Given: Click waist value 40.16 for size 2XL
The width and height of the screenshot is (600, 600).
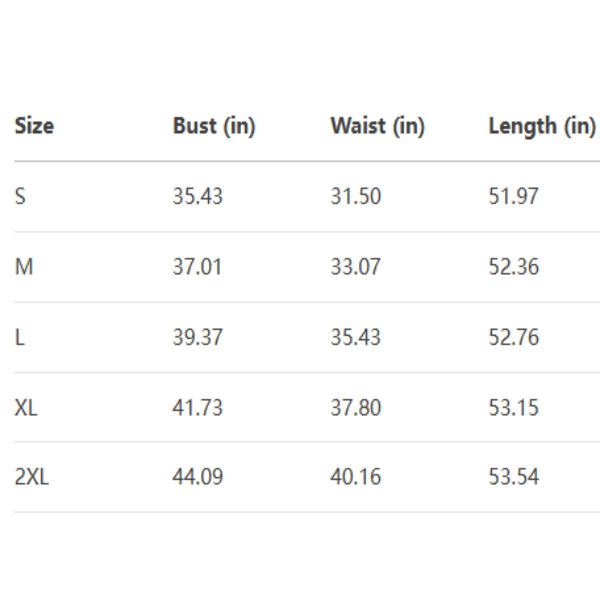Looking at the screenshot, I should pyautogui.click(x=355, y=477).
